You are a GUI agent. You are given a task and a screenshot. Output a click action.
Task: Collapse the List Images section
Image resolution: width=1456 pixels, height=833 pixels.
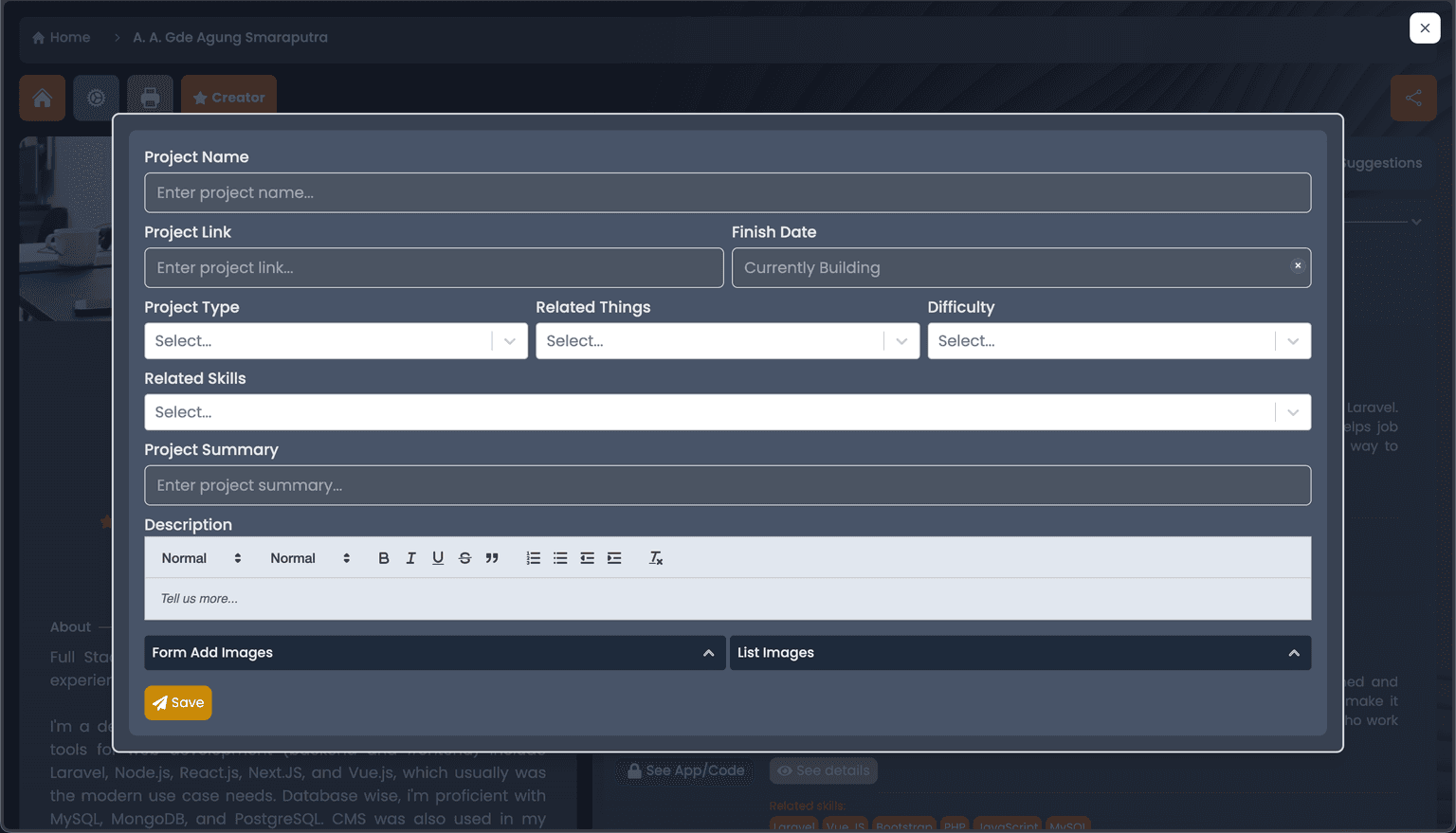(x=1293, y=652)
